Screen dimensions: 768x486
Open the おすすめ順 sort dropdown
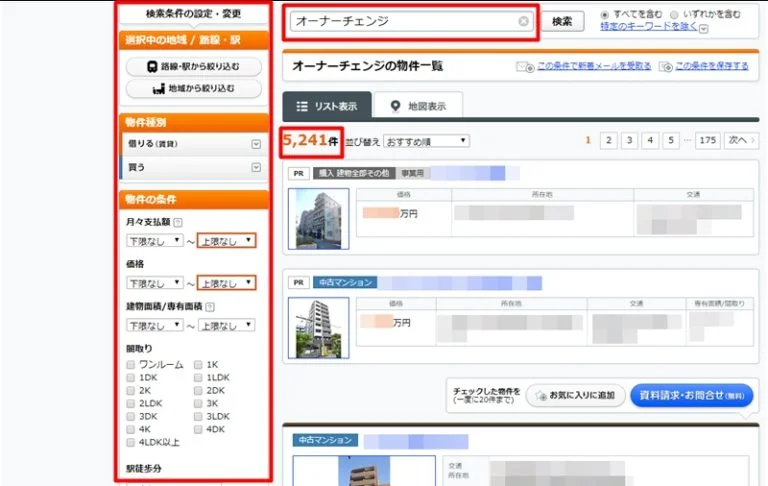(x=425, y=141)
